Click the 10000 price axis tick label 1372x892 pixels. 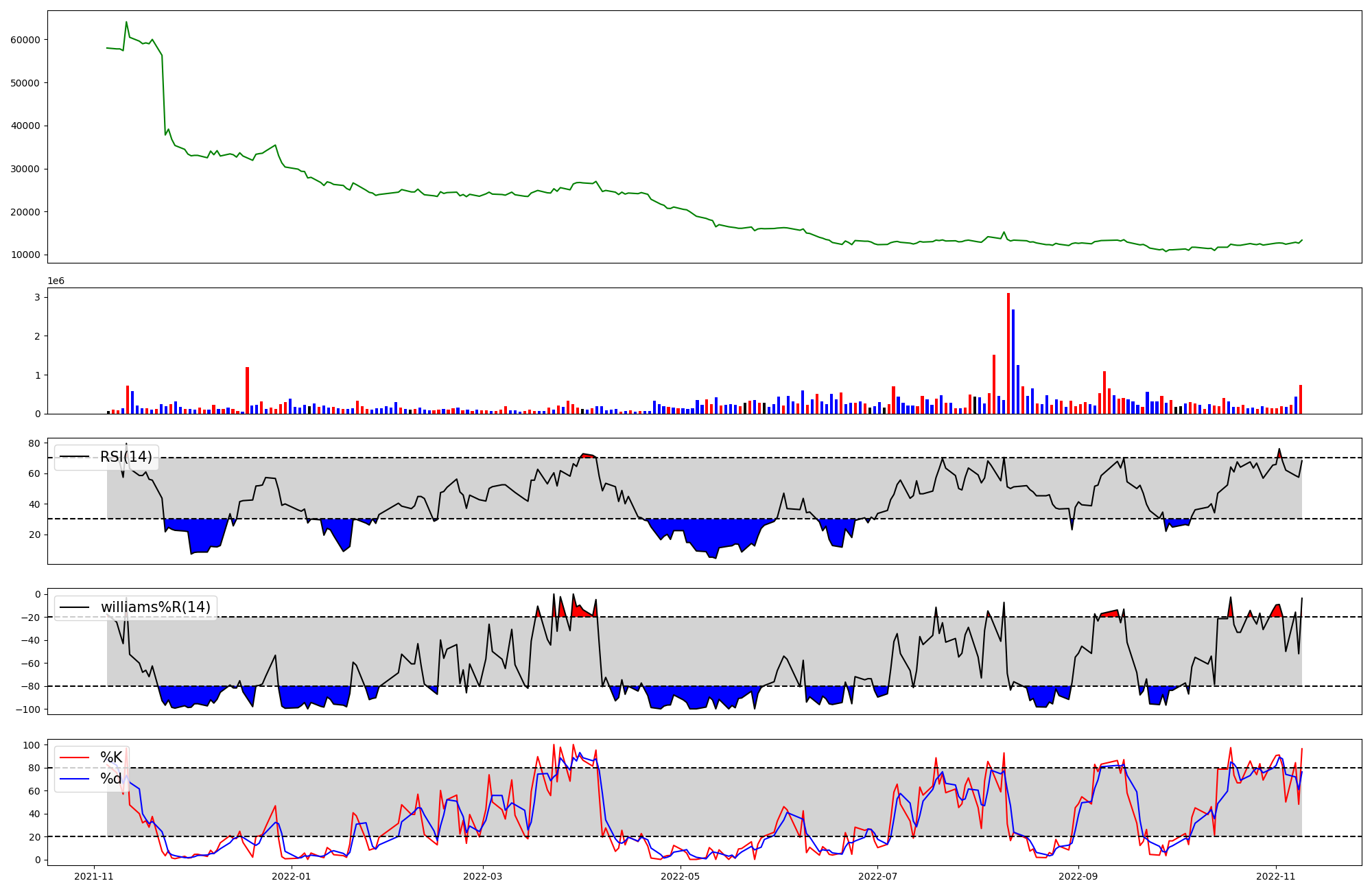(25, 255)
